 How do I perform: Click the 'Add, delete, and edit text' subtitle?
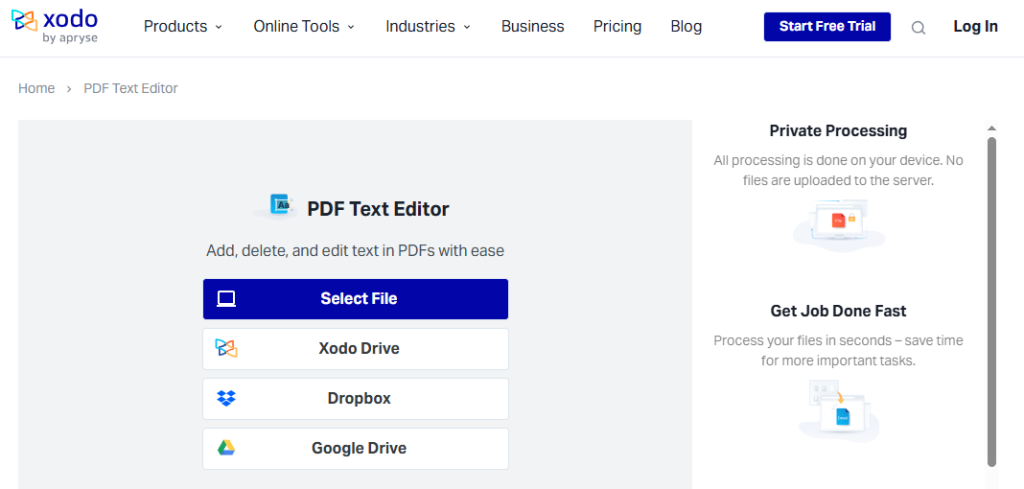pyautogui.click(x=355, y=251)
